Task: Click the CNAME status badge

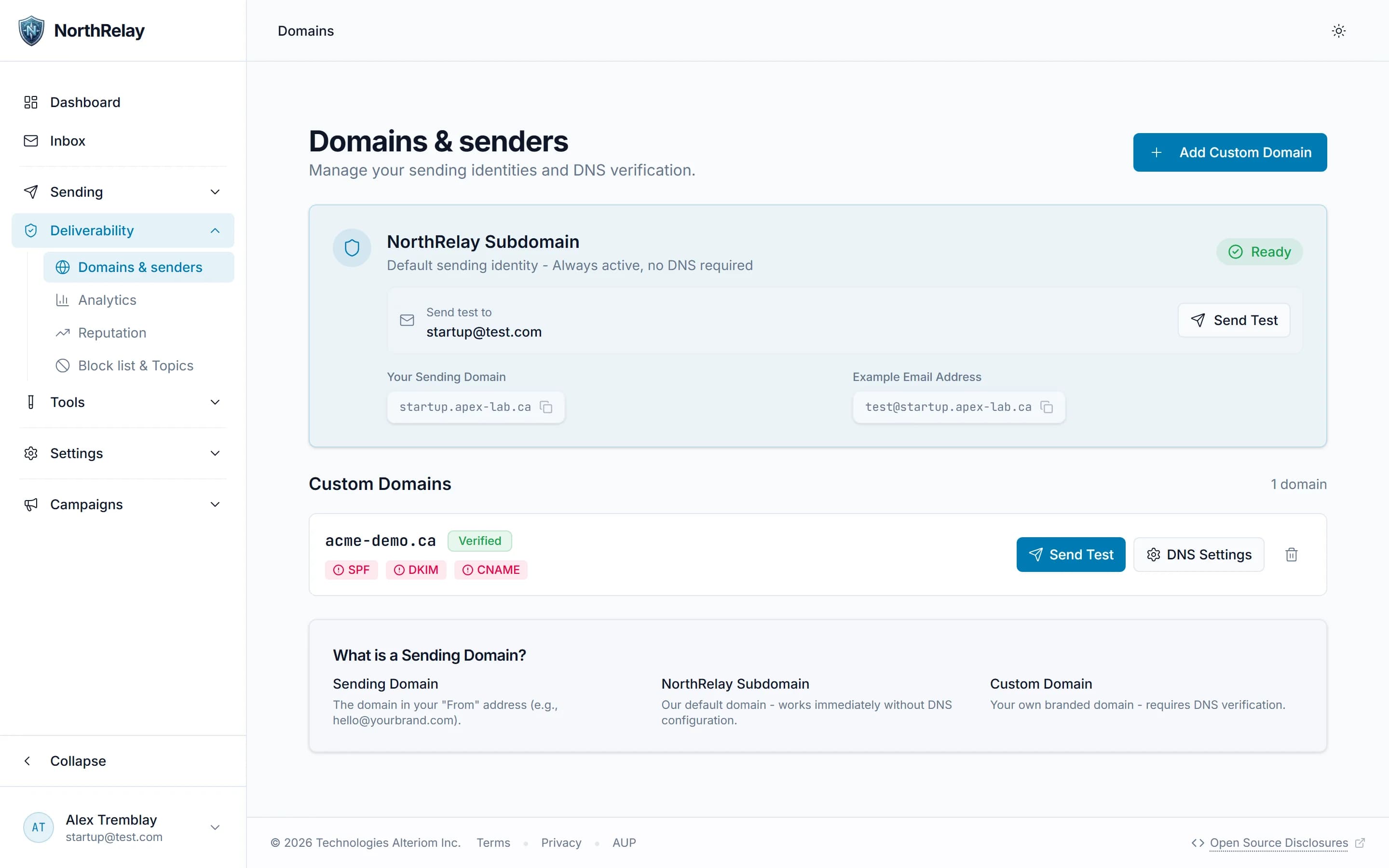Action: pos(491,570)
